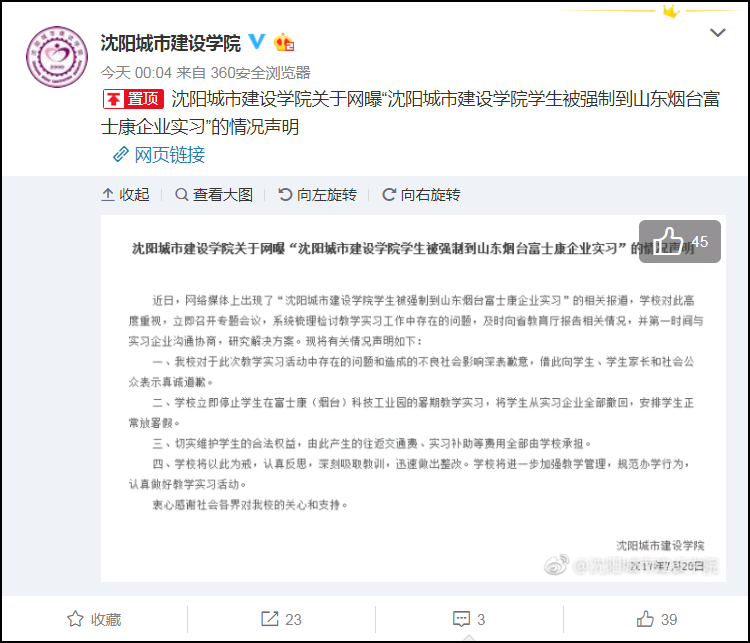Click the repost share icon with 23
Viewport: 750px width, 643px height.
281,619
